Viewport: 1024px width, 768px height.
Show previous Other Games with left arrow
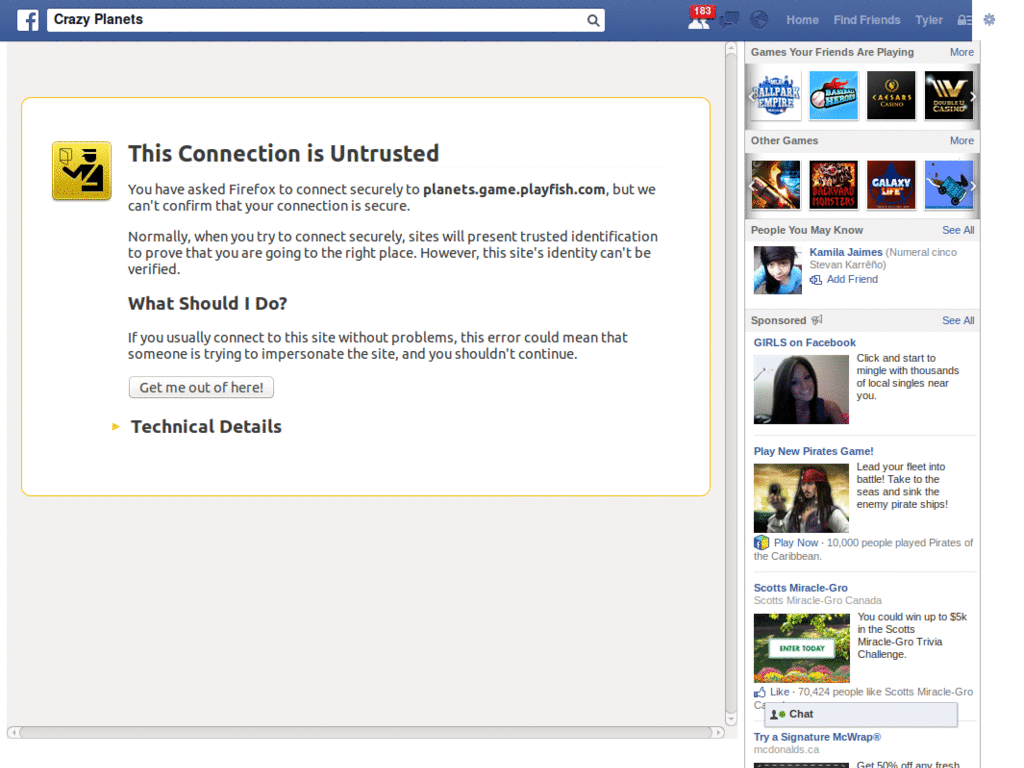(x=751, y=185)
